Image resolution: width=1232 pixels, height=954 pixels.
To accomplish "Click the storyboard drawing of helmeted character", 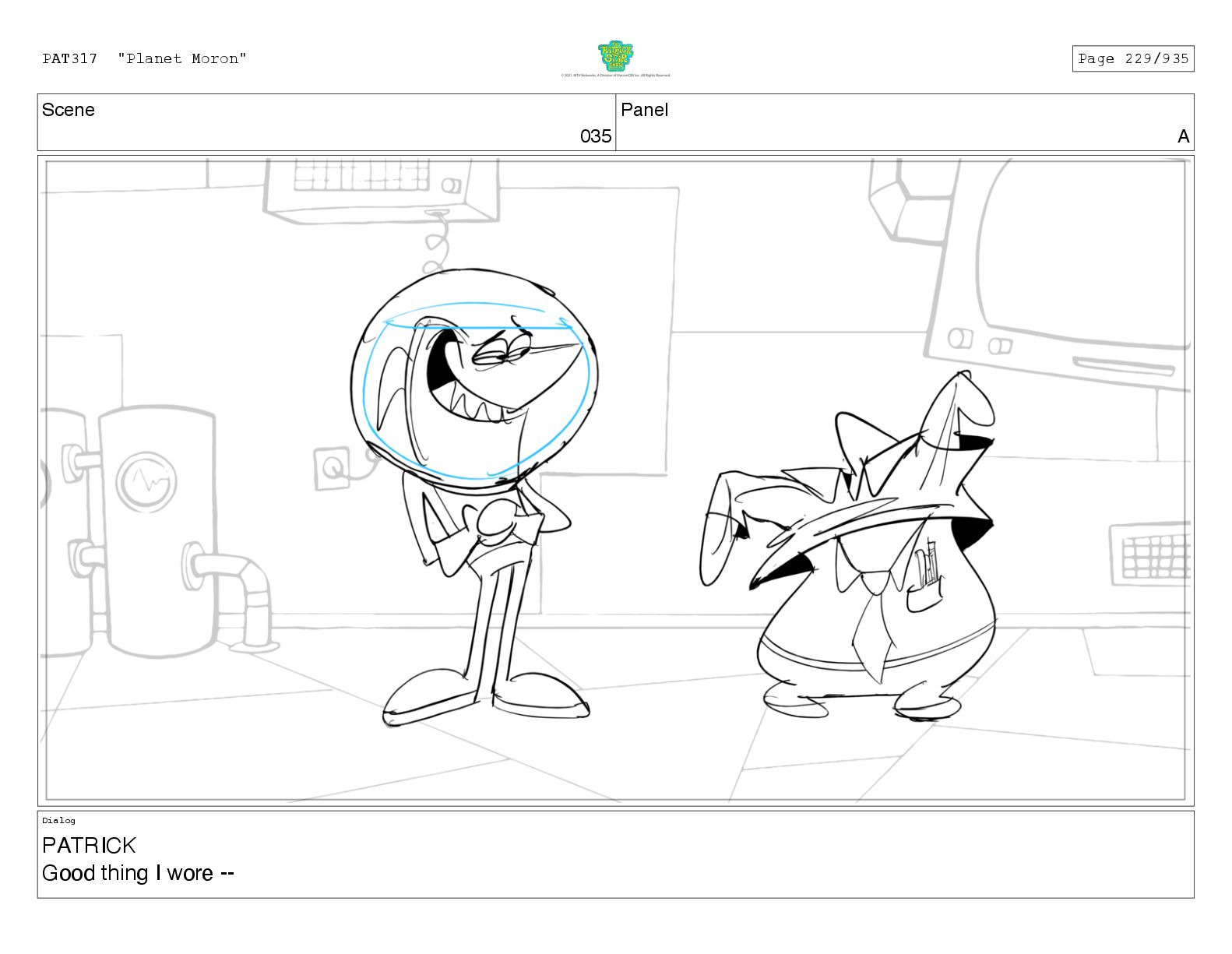I will pyautogui.click(x=475, y=497).
